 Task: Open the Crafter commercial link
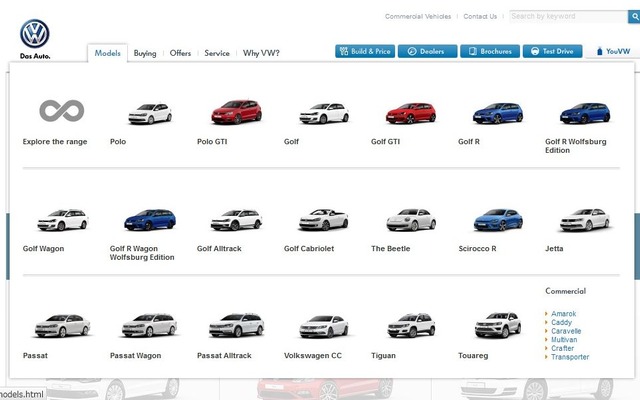point(562,348)
